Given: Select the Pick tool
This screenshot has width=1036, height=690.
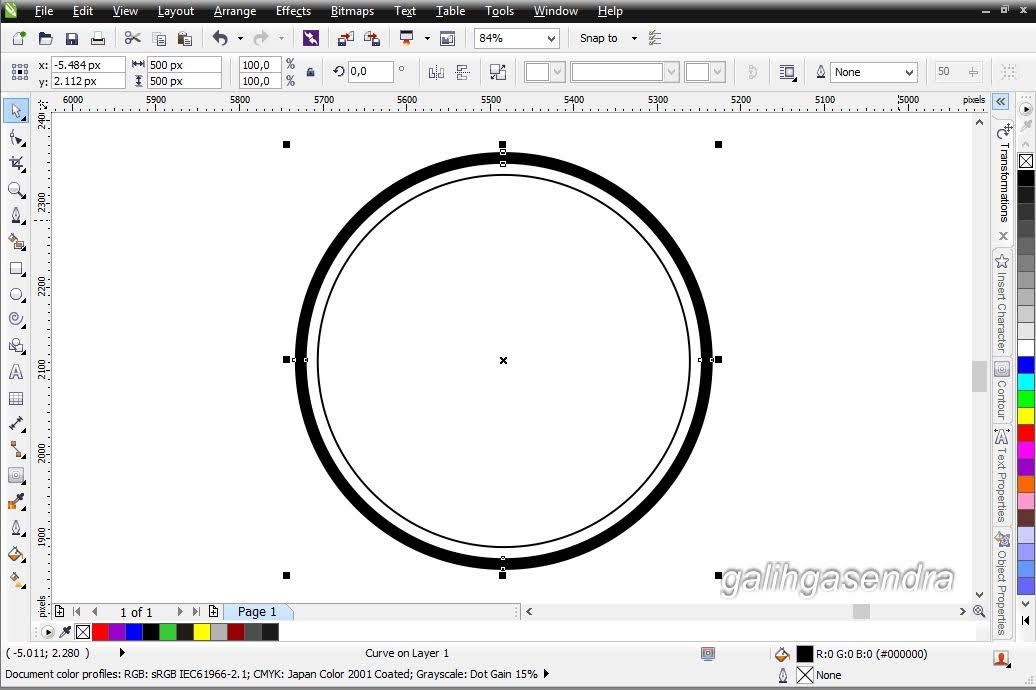Looking at the screenshot, I should point(17,111).
